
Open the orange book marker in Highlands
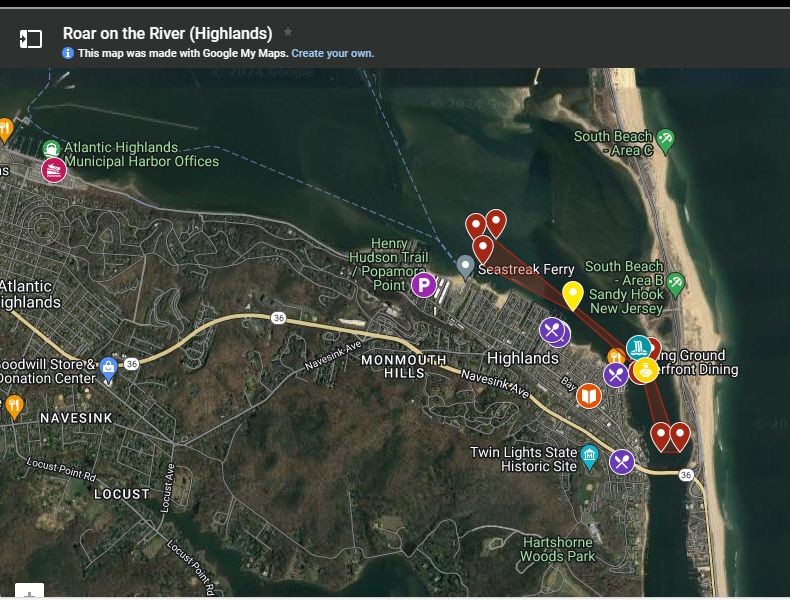(590, 396)
